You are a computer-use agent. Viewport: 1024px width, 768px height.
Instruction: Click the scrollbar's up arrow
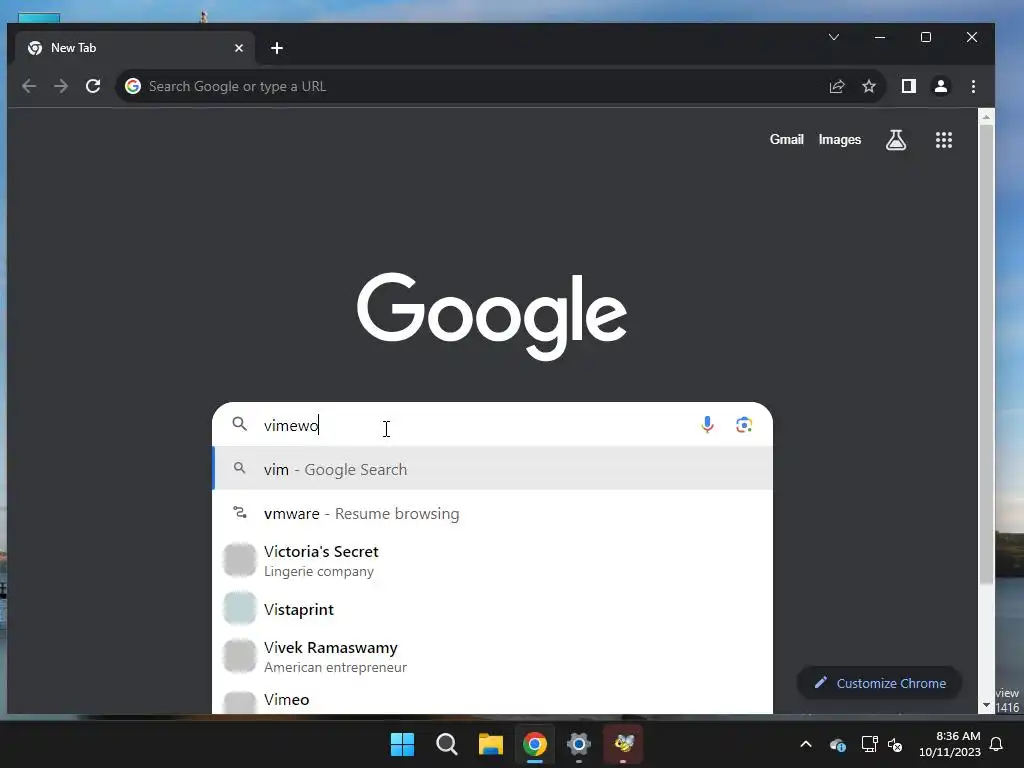click(x=986, y=117)
